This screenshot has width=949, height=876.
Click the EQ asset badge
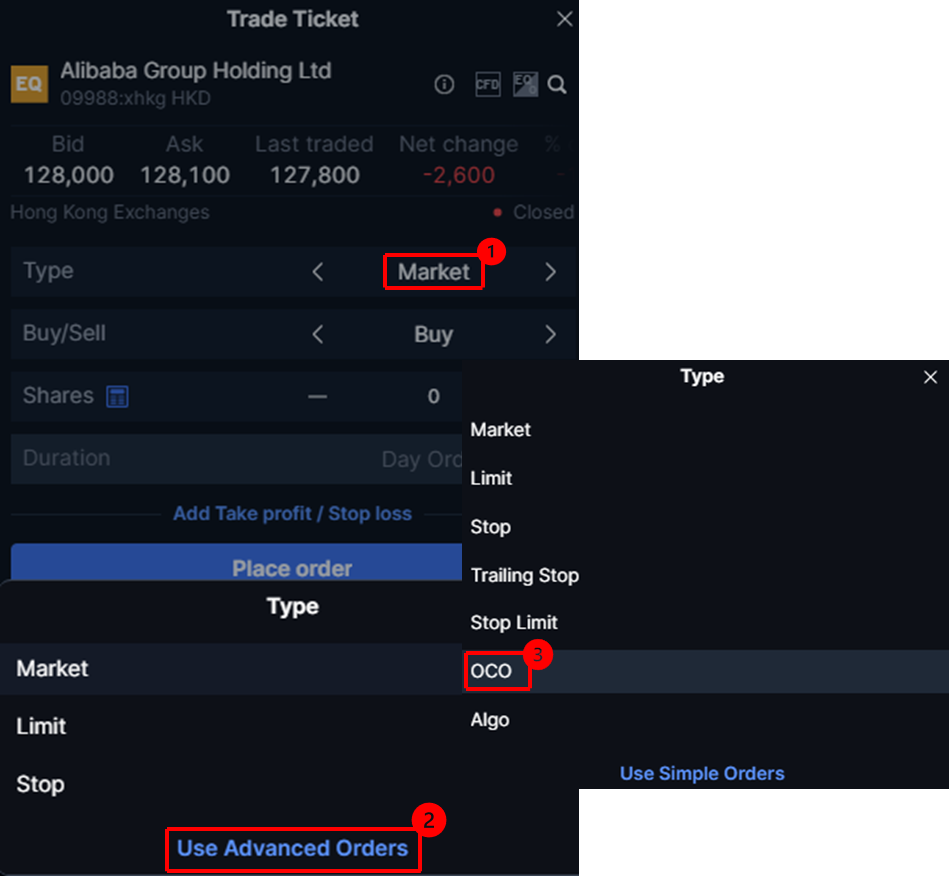[29, 84]
